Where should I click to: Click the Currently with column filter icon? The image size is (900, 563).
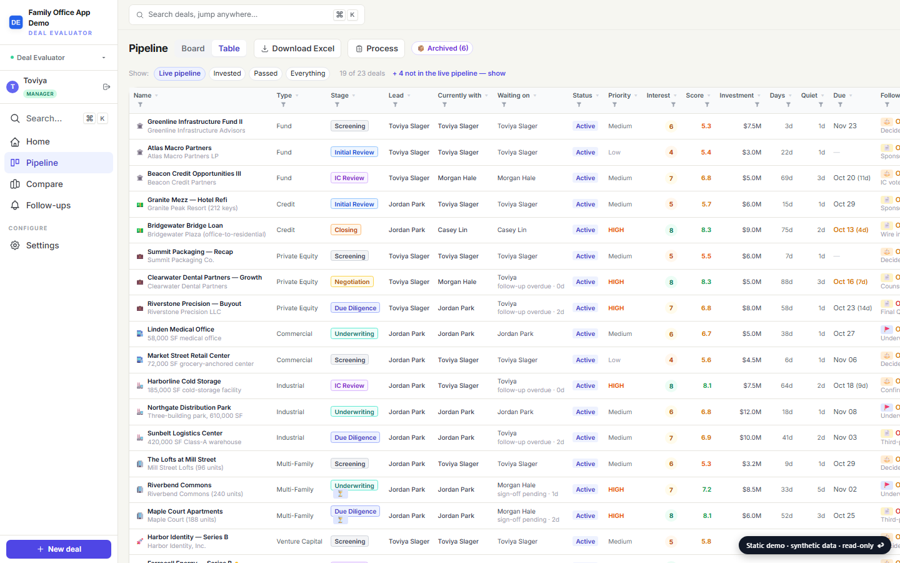pyautogui.click(x=444, y=104)
